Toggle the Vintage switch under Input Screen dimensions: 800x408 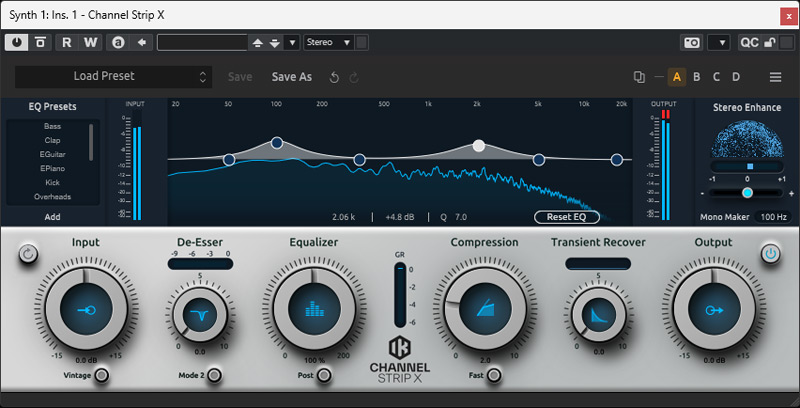tap(101, 375)
